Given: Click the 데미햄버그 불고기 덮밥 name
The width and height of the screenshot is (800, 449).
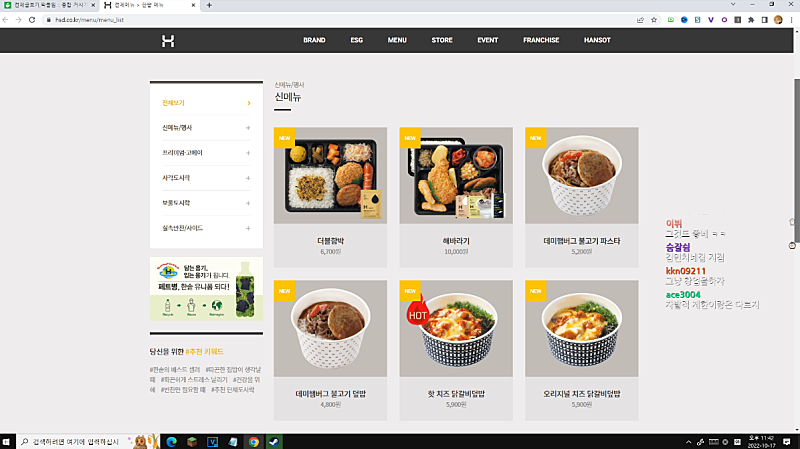Looking at the screenshot, I should [331, 394].
